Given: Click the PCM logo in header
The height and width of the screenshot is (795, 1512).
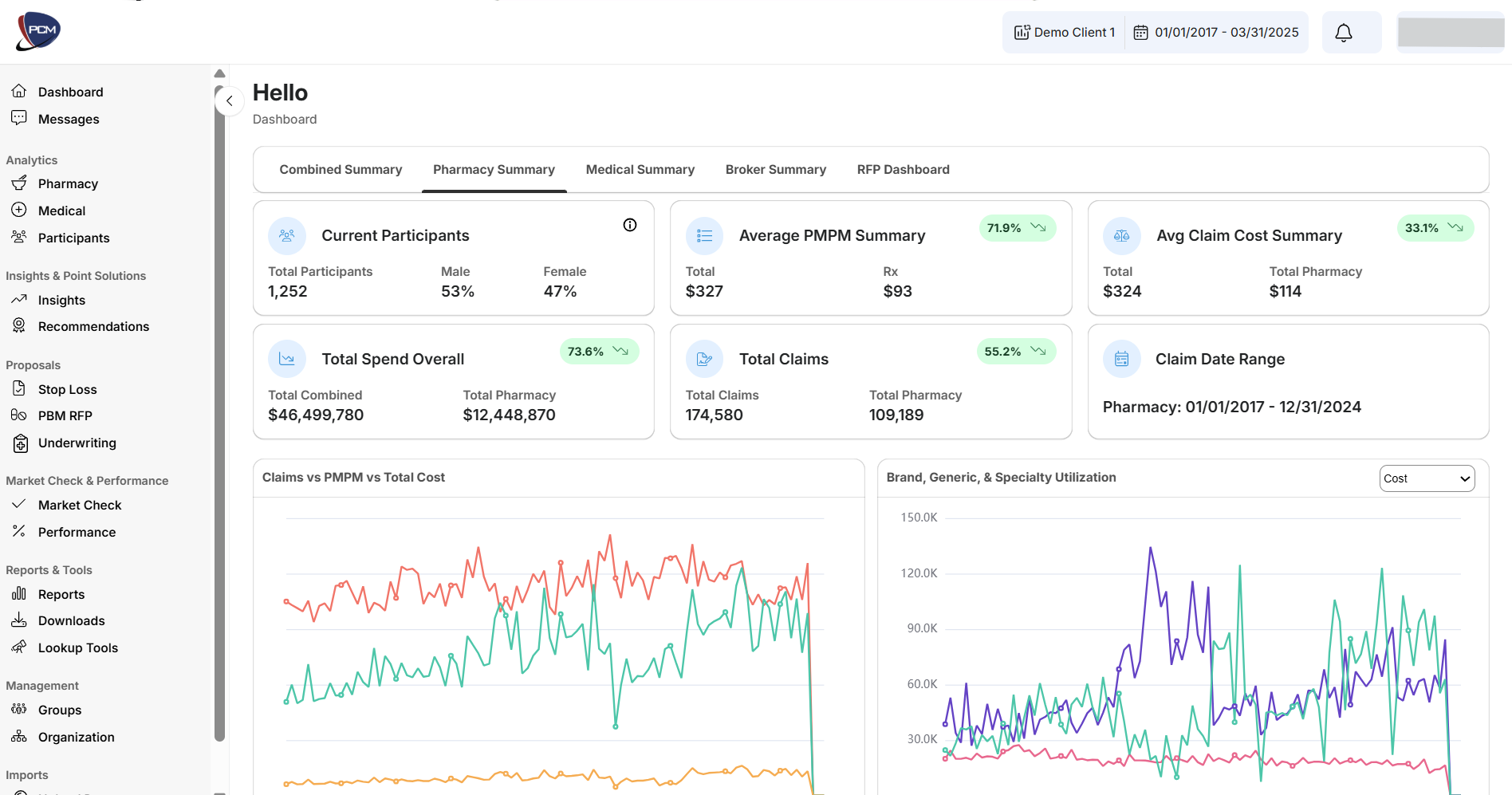Looking at the screenshot, I should tap(38, 31).
